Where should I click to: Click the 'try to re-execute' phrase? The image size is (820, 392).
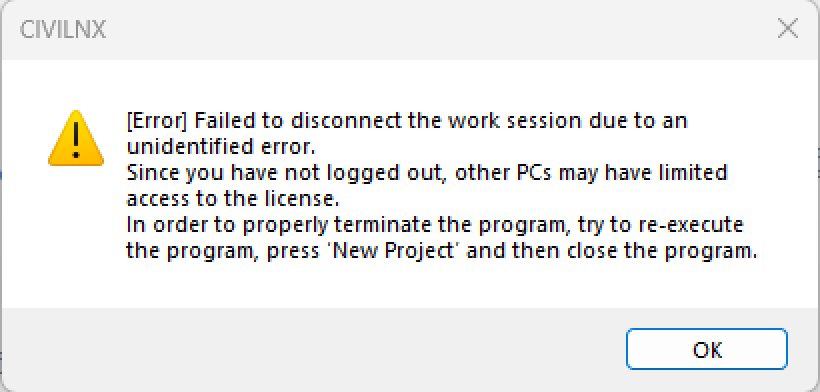tap(660, 225)
